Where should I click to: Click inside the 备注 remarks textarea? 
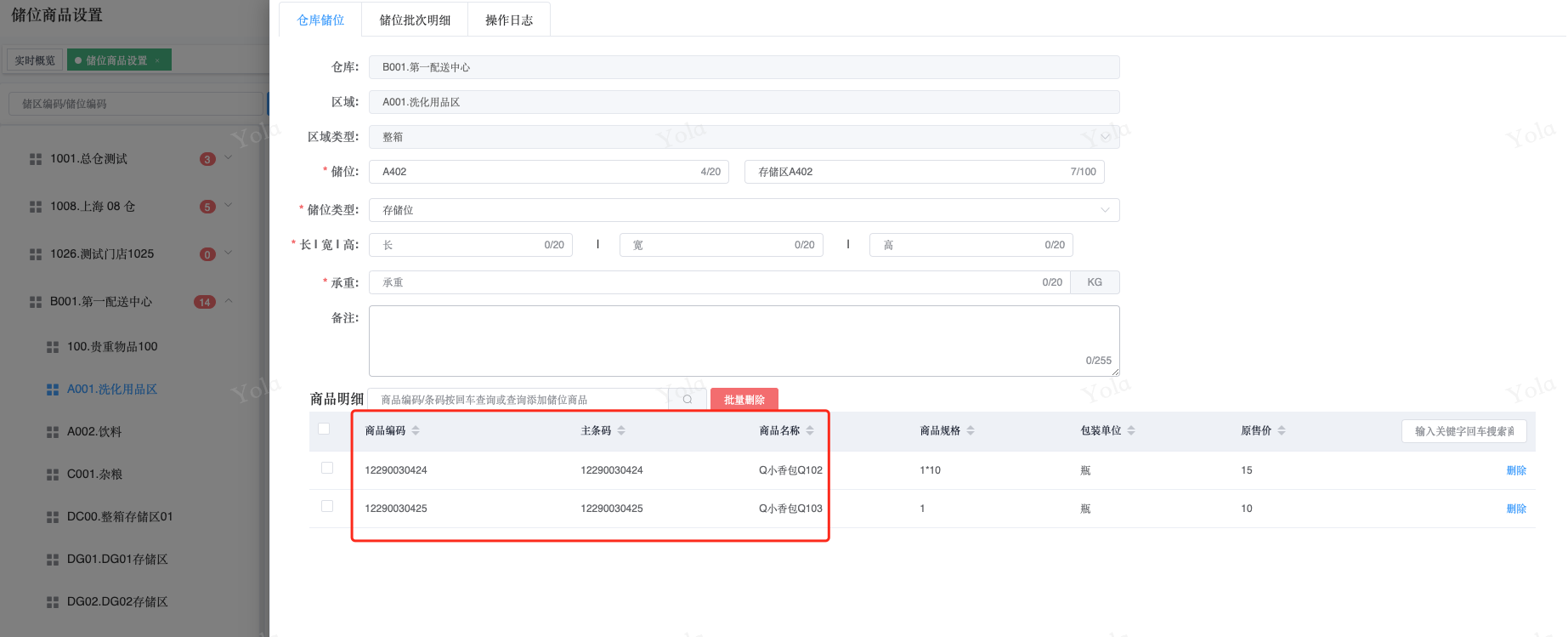744,341
